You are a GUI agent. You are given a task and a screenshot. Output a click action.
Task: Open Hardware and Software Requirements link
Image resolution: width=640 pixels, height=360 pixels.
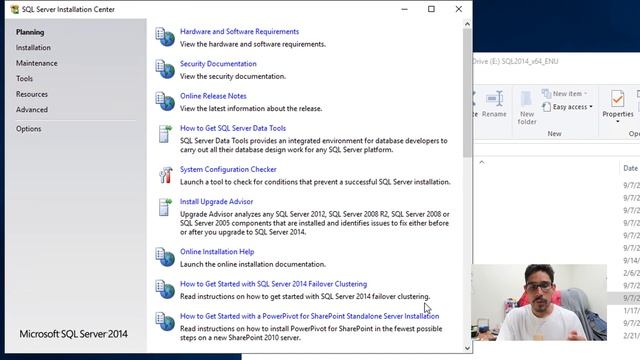(240, 31)
